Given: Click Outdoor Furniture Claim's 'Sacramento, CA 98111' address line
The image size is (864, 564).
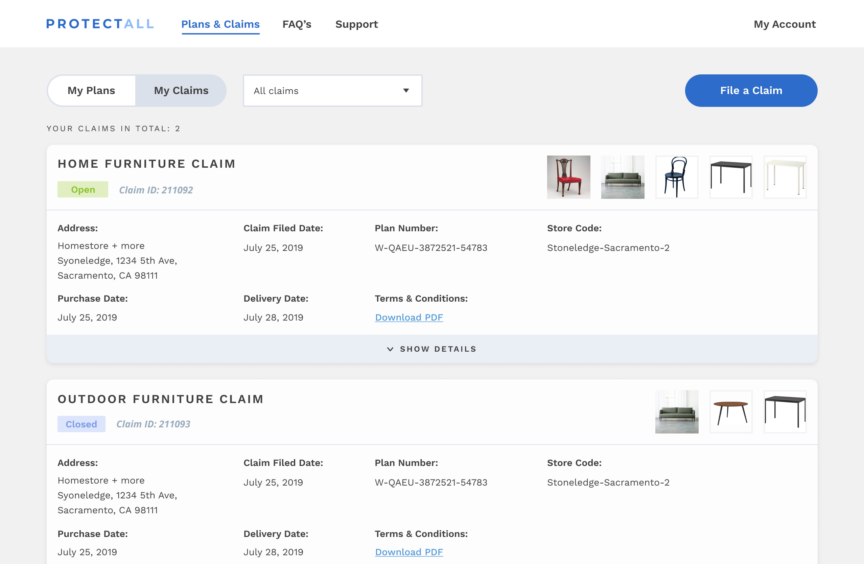Looking at the screenshot, I should point(107,510).
